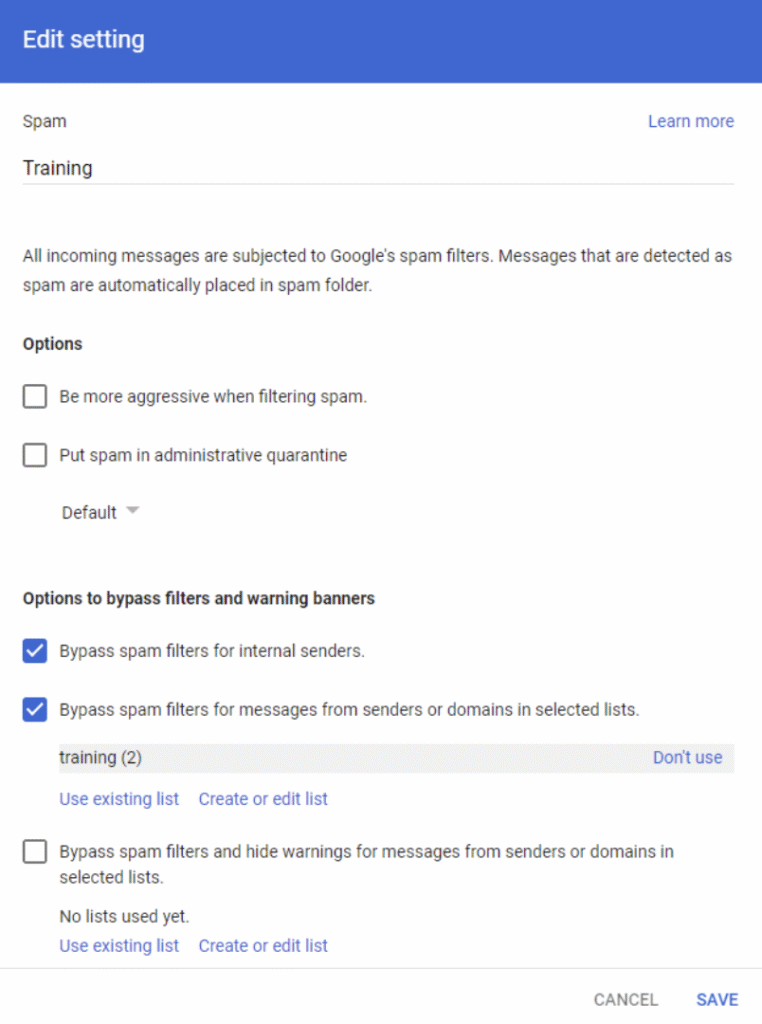Click the Edit setting dialog title
This screenshot has width=762, height=1024.
[84, 40]
